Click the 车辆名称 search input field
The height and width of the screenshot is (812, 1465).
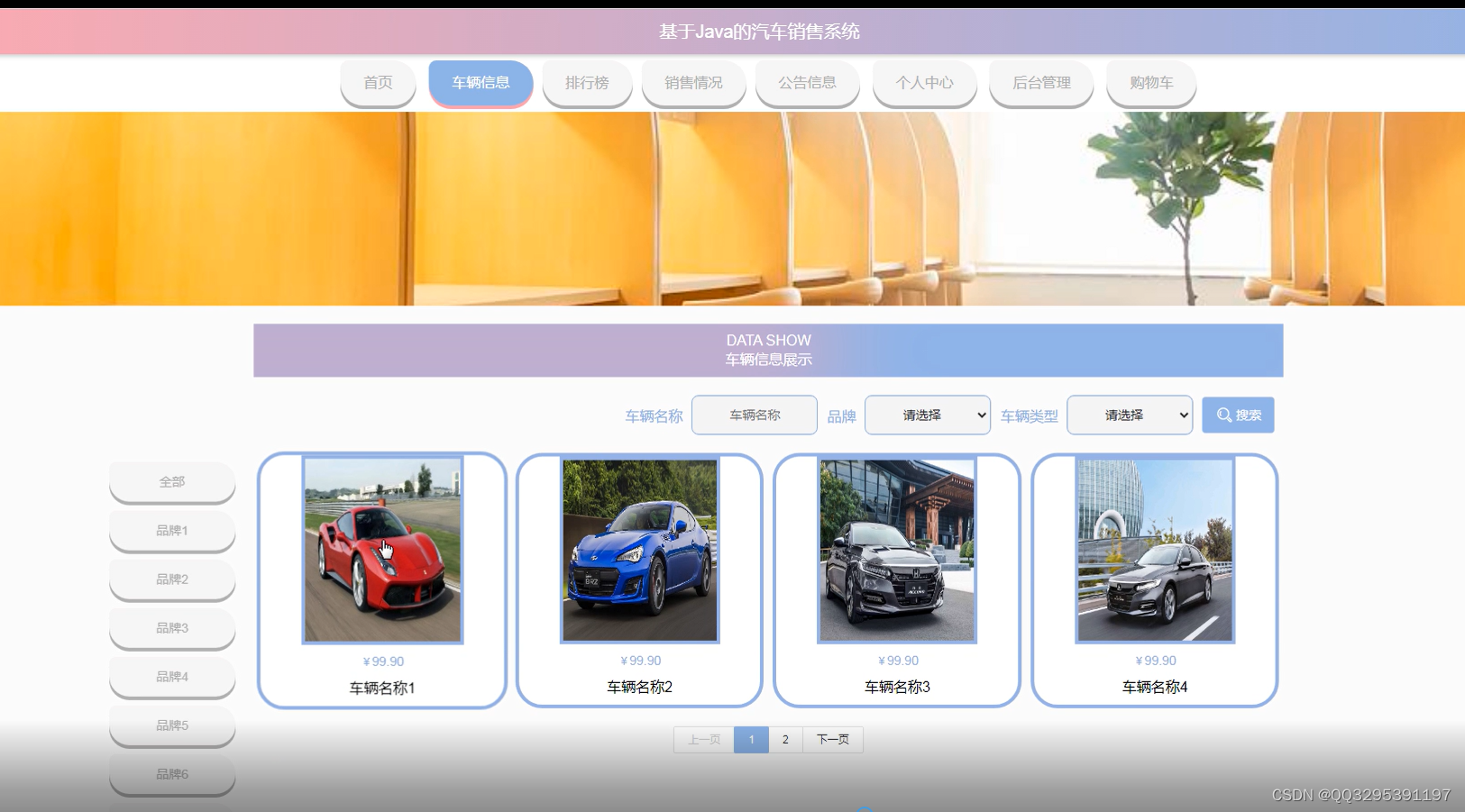tap(755, 415)
